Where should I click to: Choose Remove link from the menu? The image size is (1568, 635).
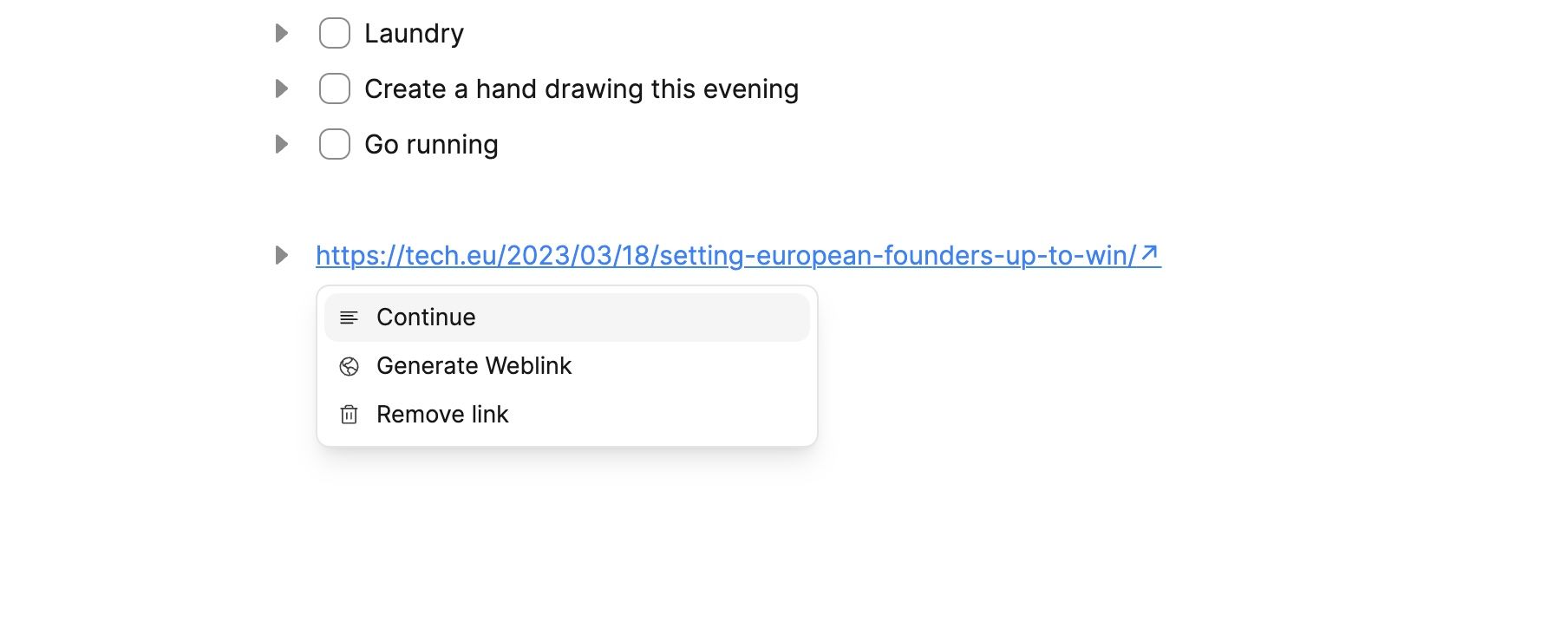(x=442, y=415)
